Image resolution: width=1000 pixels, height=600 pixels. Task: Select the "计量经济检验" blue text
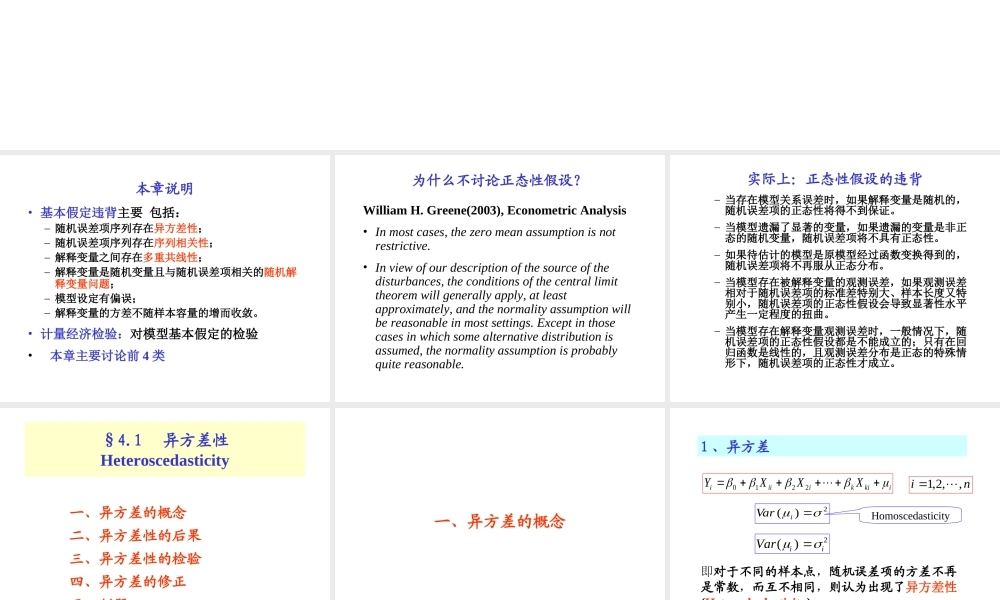coord(78,334)
